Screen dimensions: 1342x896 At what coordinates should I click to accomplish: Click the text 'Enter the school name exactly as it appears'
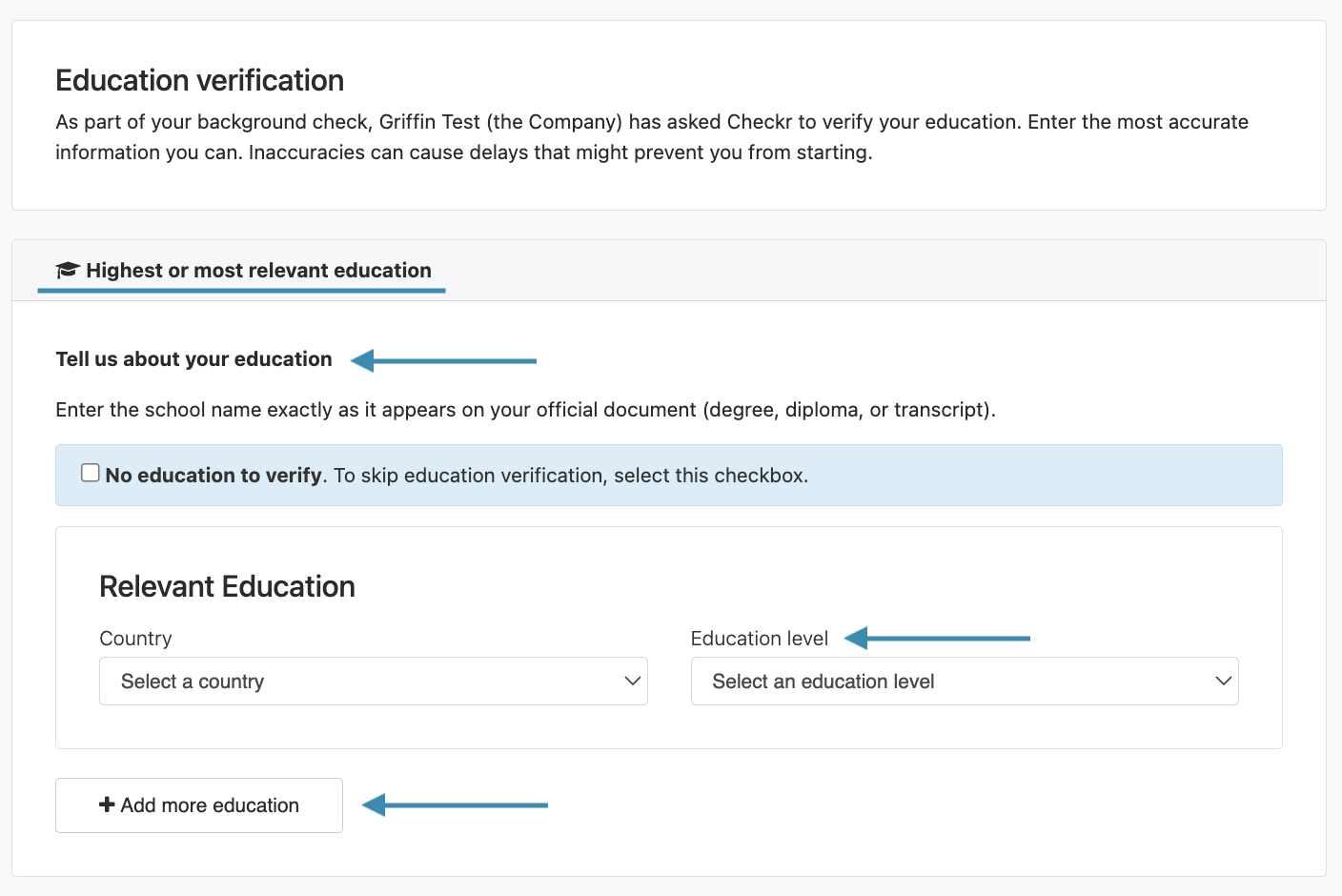[x=255, y=410]
